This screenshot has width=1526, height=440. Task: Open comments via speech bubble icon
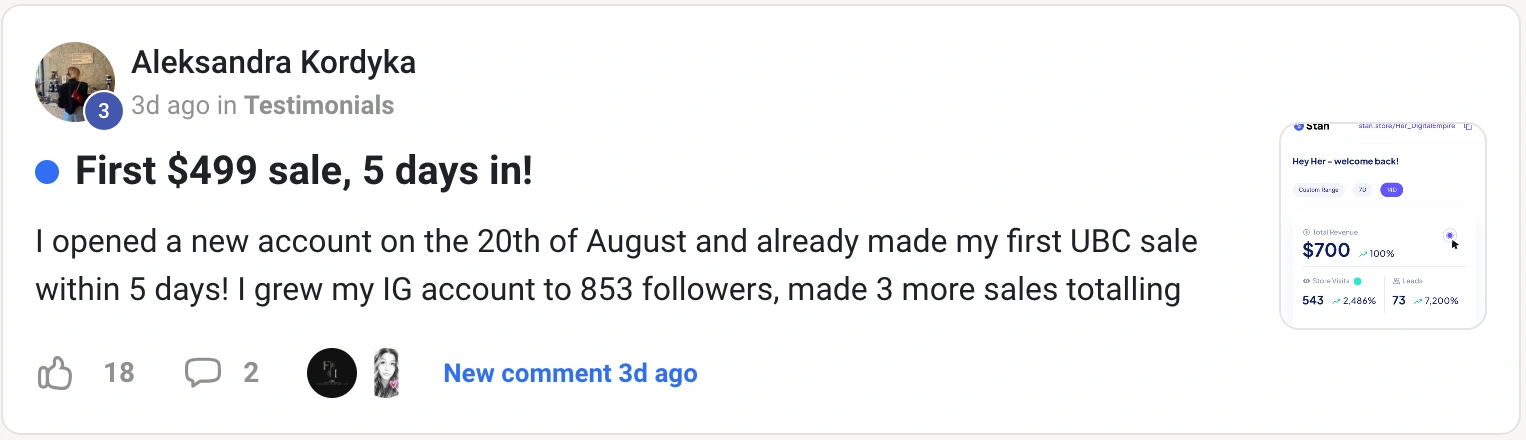(x=202, y=373)
